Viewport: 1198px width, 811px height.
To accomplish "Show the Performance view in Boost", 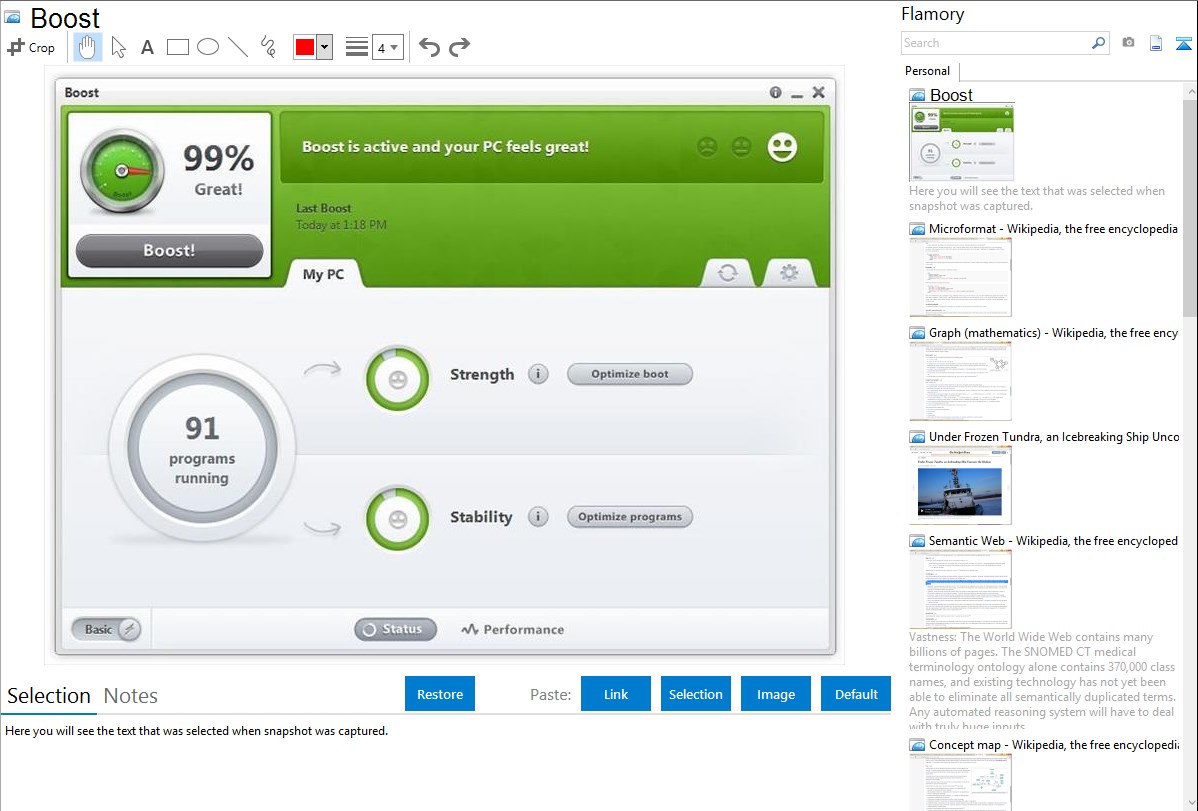I will pyautogui.click(x=513, y=629).
